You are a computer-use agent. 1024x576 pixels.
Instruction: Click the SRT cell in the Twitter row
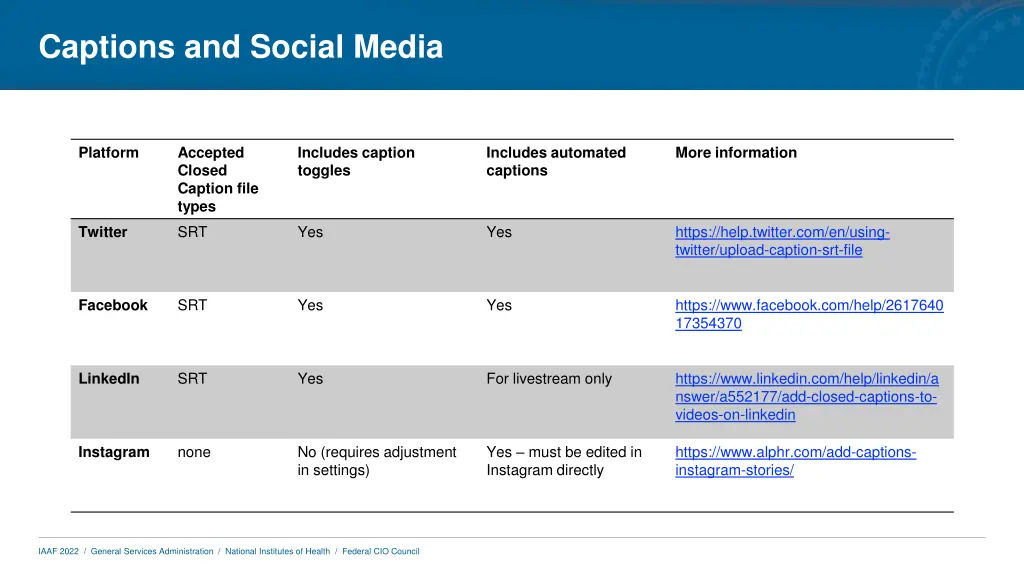[192, 232]
